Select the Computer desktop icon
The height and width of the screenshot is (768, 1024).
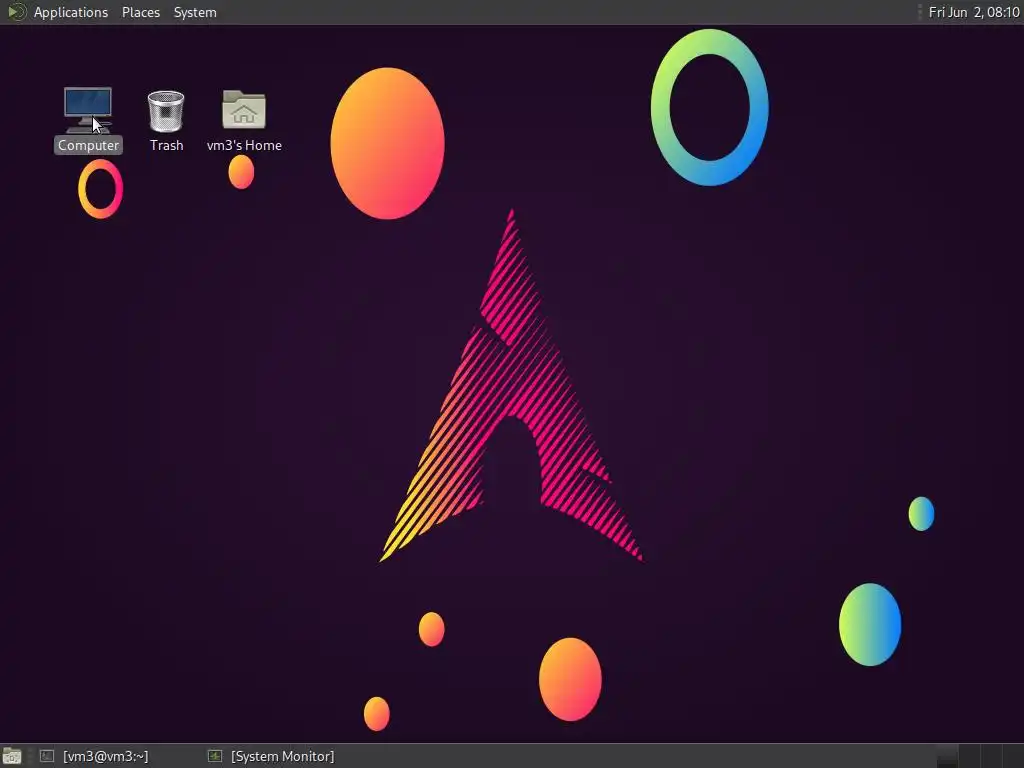(x=88, y=120)
